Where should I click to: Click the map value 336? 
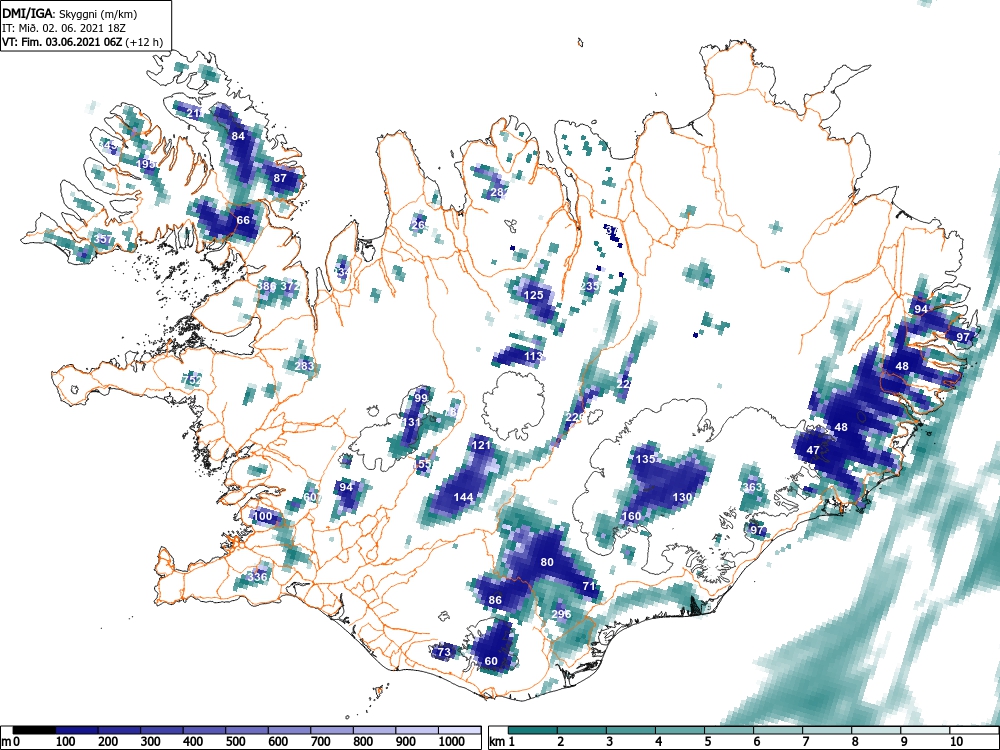257,577
